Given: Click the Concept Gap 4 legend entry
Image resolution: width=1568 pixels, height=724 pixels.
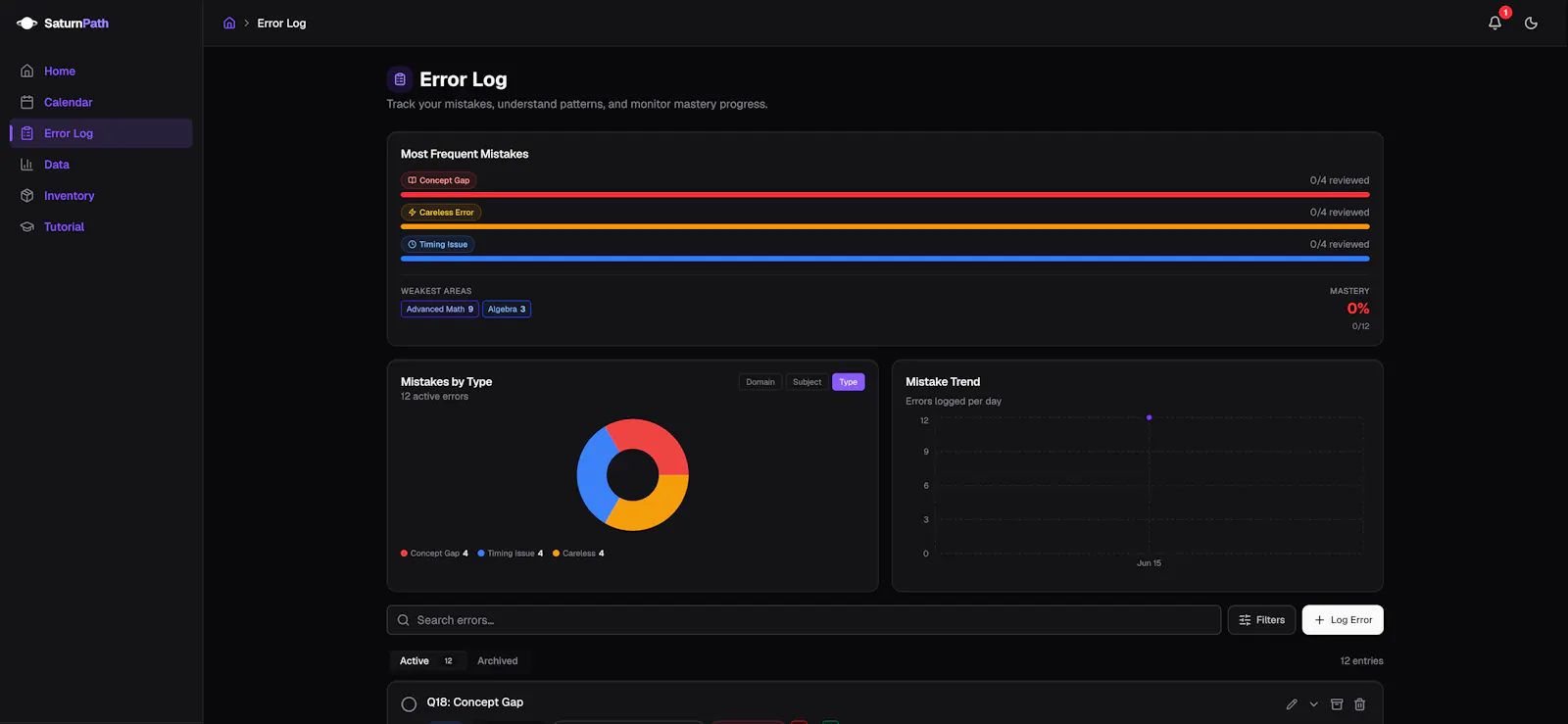Looking at the screenshot, I should (x=434, y=554).
